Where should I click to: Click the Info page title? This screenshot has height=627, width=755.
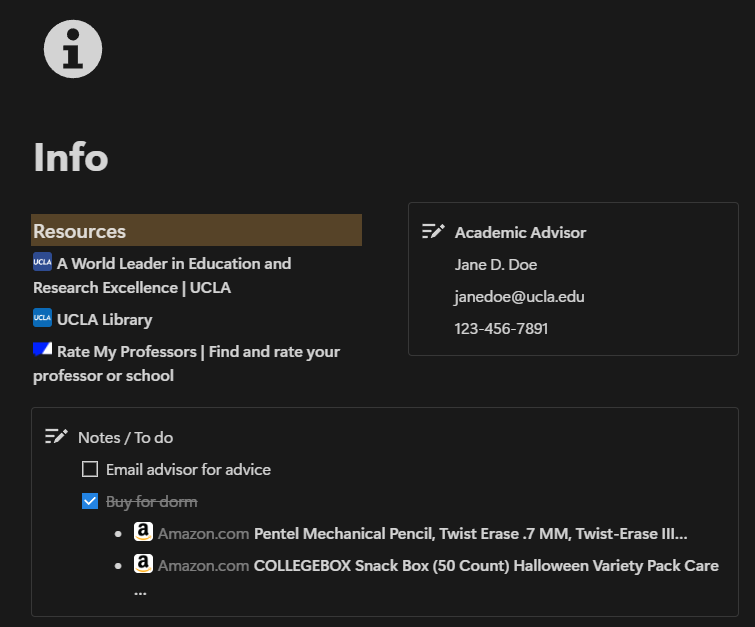[71, 157]
